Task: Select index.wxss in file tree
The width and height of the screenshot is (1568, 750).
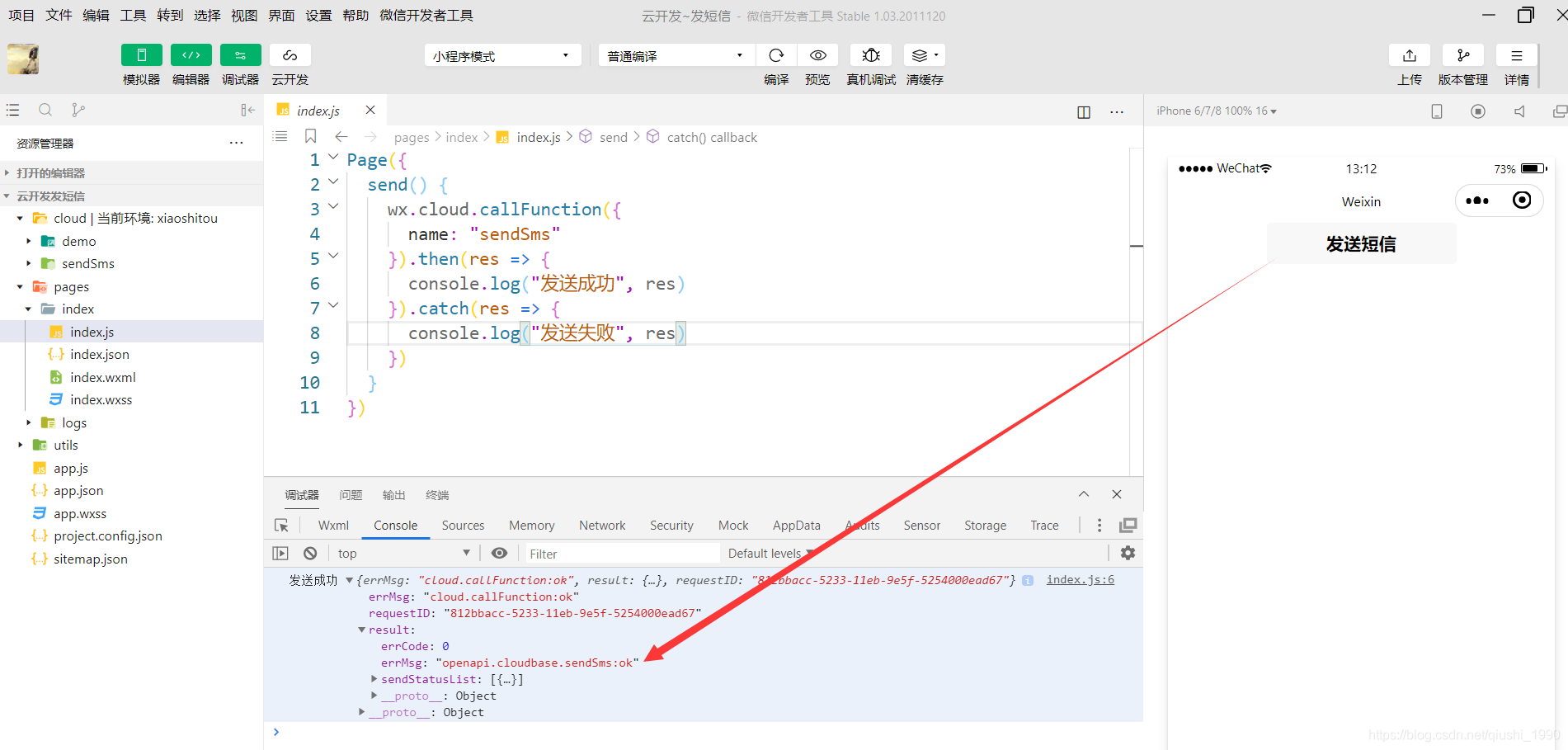Action: pos(101,399)
